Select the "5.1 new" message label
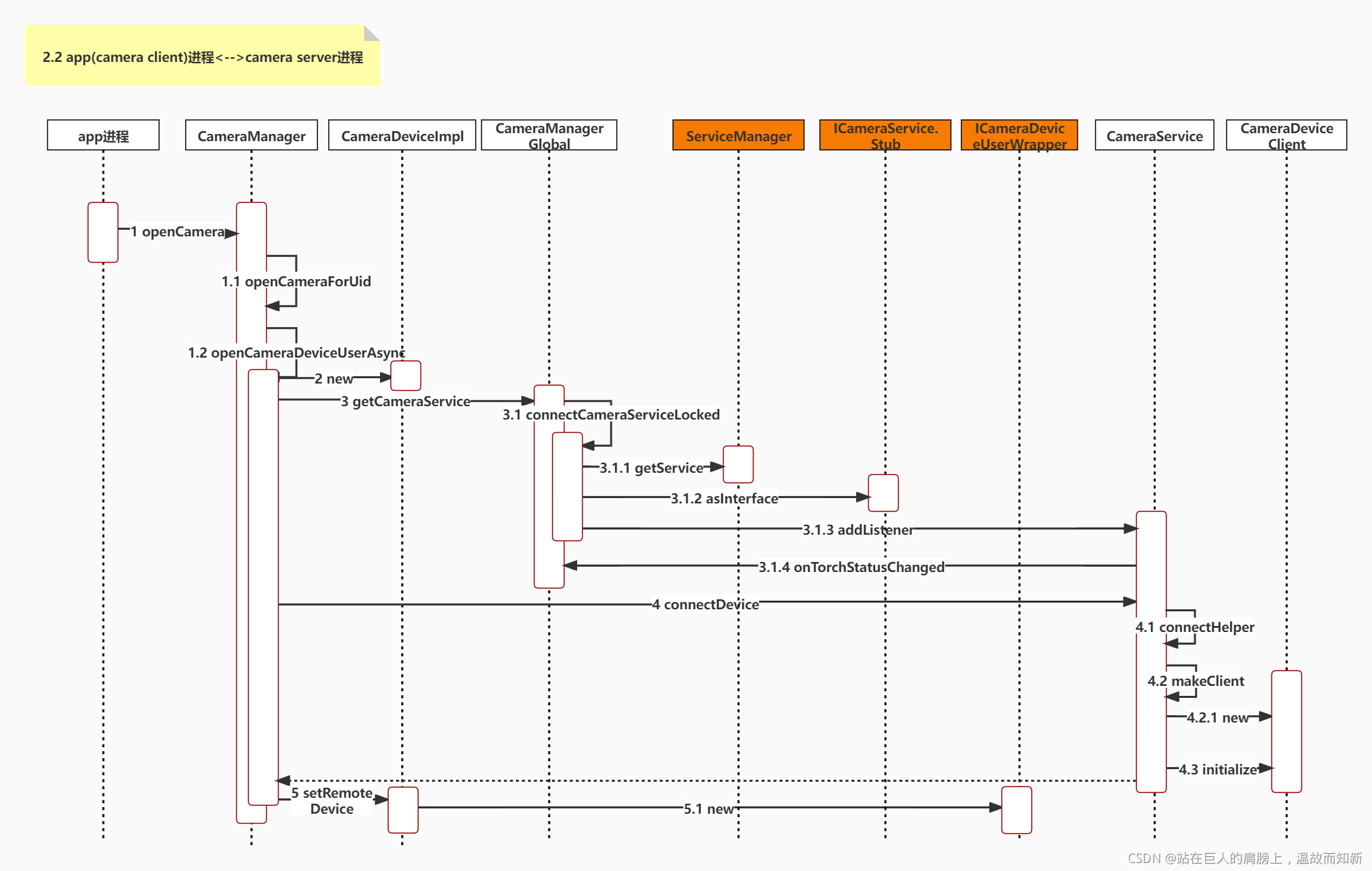This screenshot has width=1372, height=871. [708, 809]
